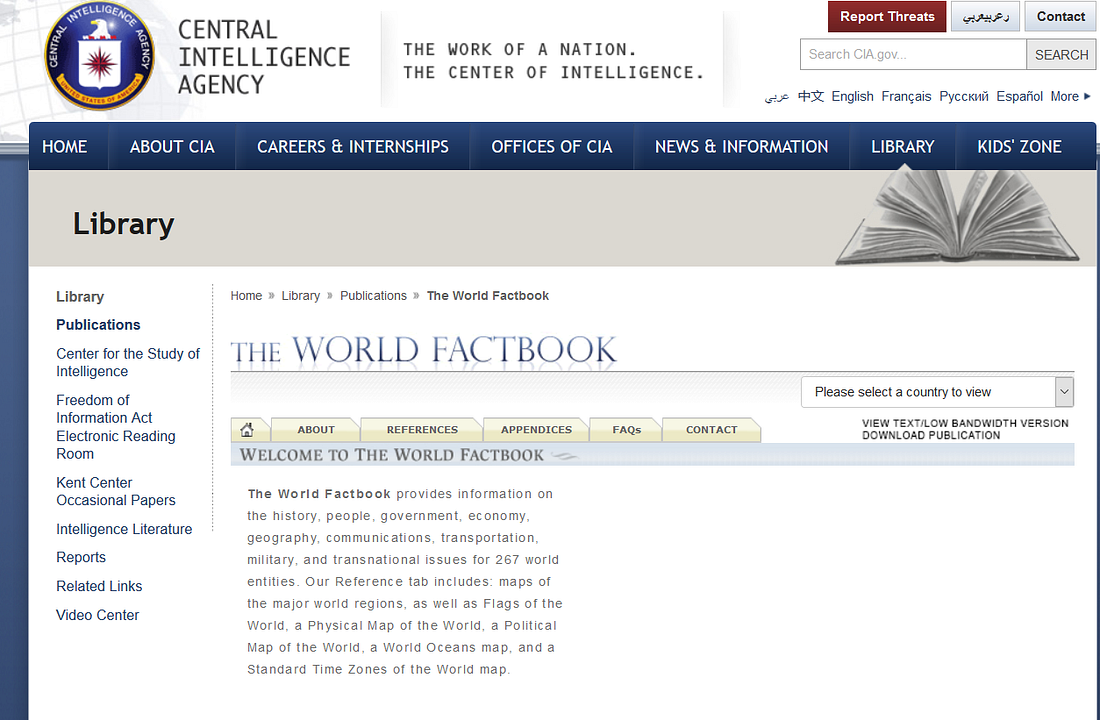
Task: Click the Report Threats button
Action: point(886,17)
